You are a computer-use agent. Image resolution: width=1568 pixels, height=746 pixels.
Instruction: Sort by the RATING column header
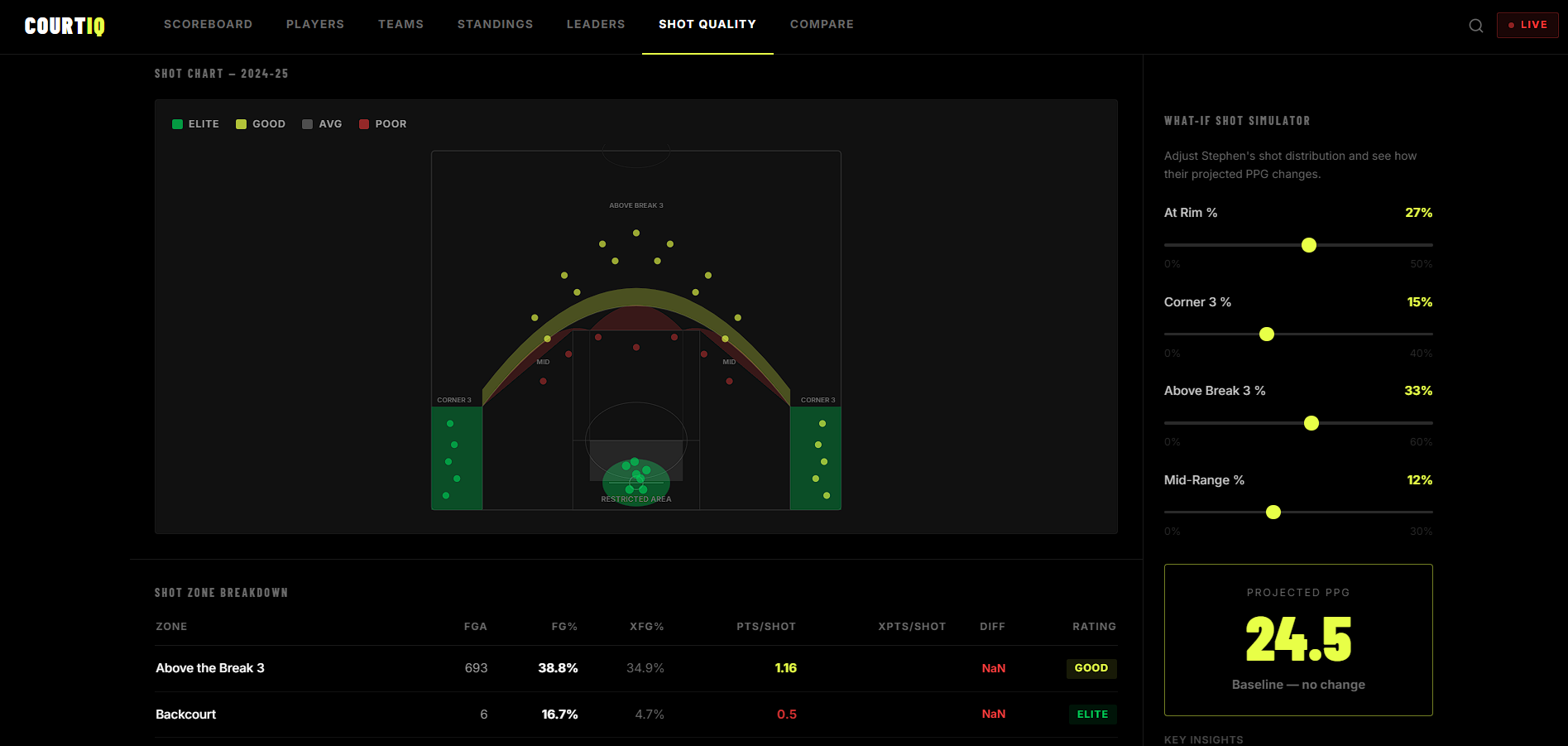tap(1095, 627)
